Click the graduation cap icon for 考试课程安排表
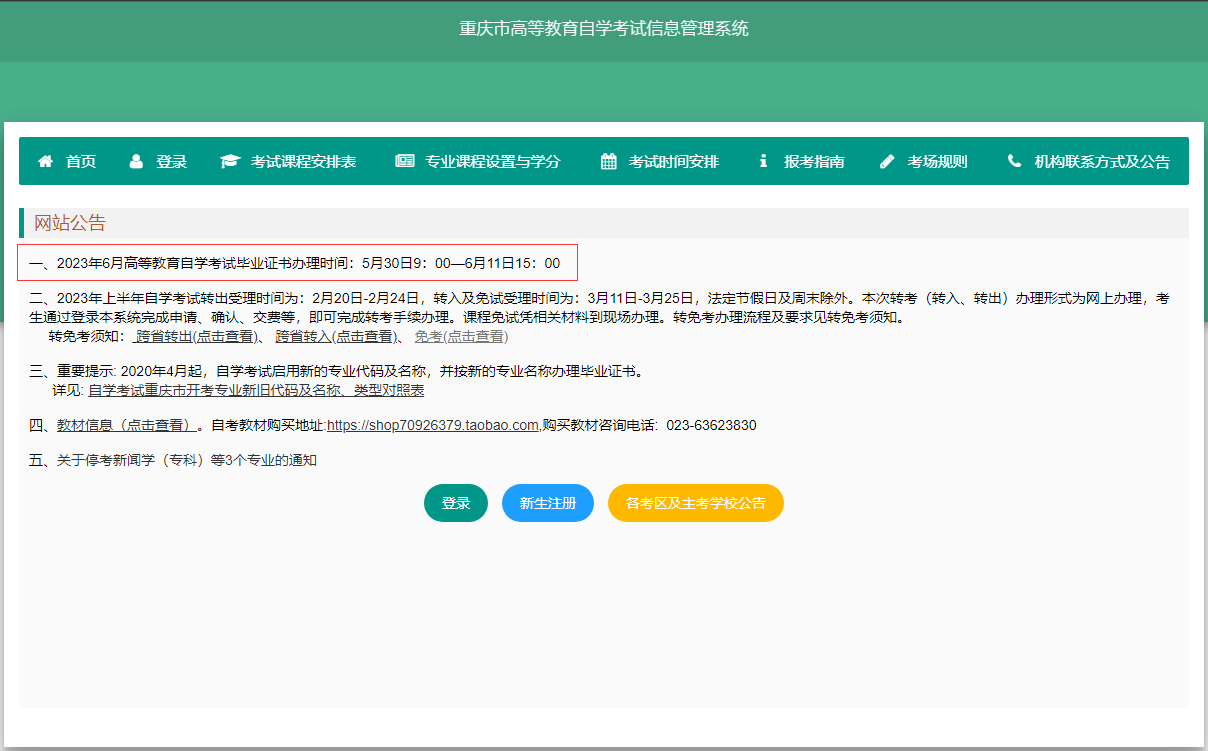Viewport: 1208px width, 751px height. coord(228,160)
